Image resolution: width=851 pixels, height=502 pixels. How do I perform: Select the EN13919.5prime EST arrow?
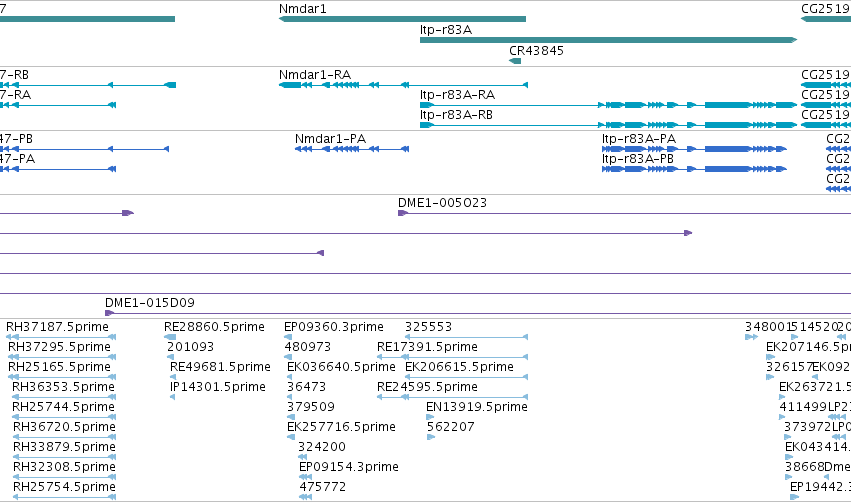(x=430, y=417)
